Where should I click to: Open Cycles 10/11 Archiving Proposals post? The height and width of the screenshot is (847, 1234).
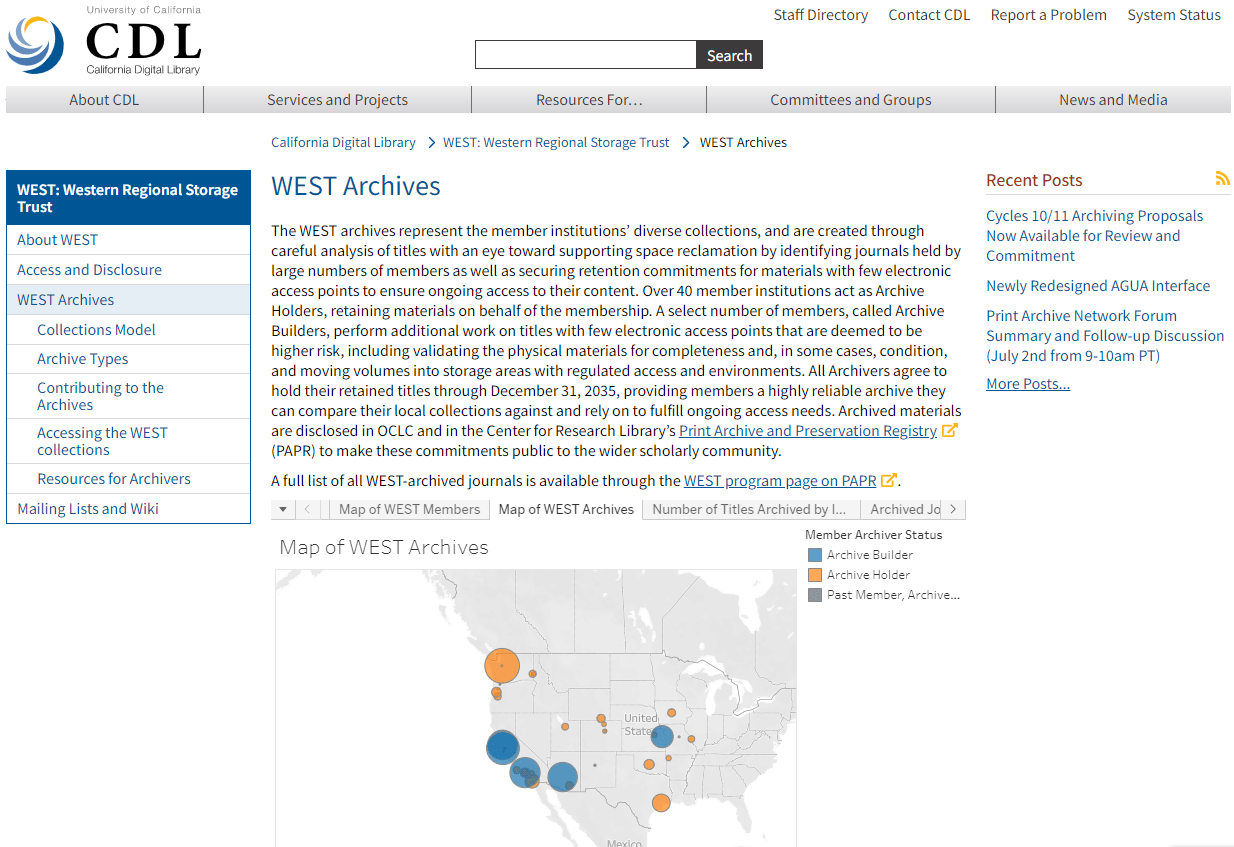coord(1094,236)
